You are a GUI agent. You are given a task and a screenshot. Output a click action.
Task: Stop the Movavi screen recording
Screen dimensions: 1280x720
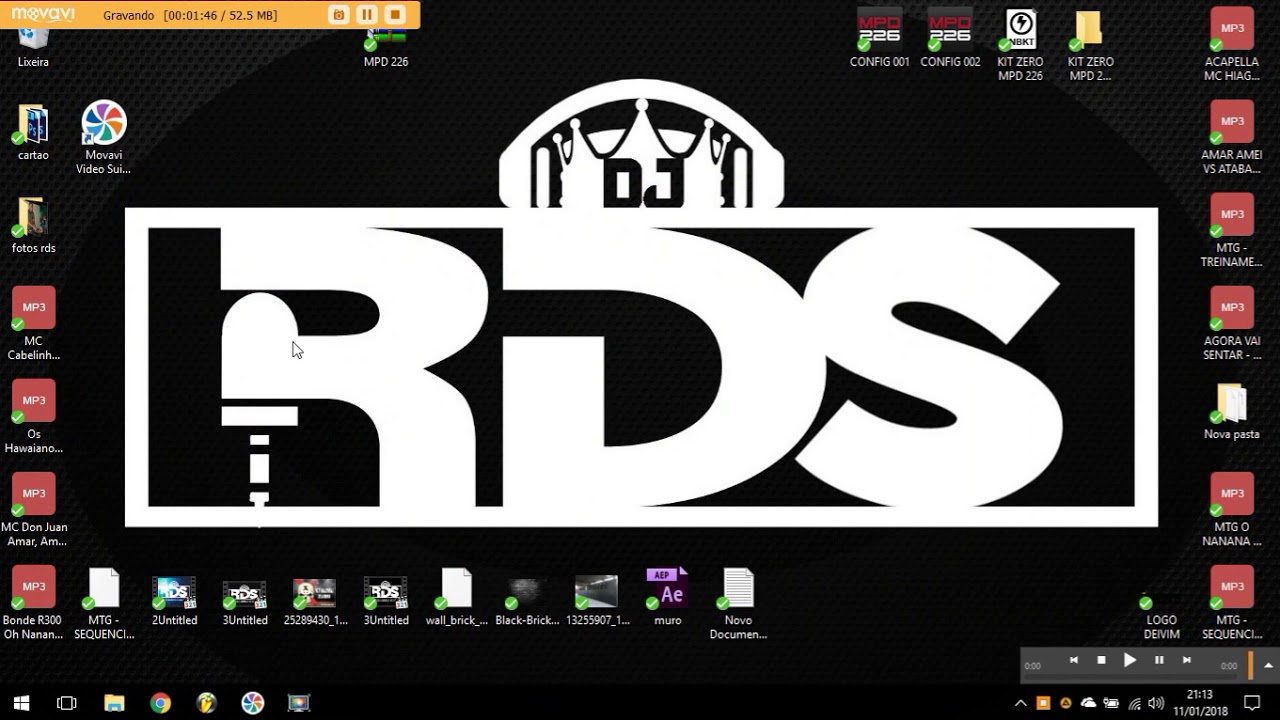tap(395, 15)
